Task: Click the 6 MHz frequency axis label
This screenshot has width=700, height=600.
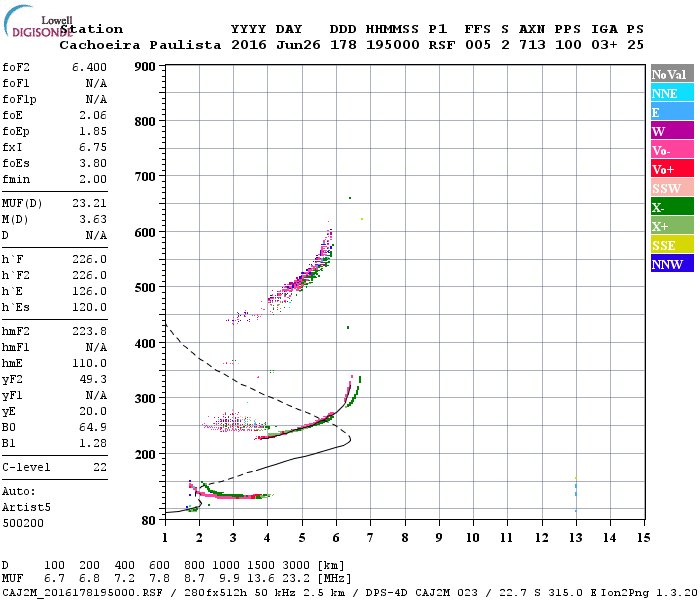Action: tap(336, 538)
